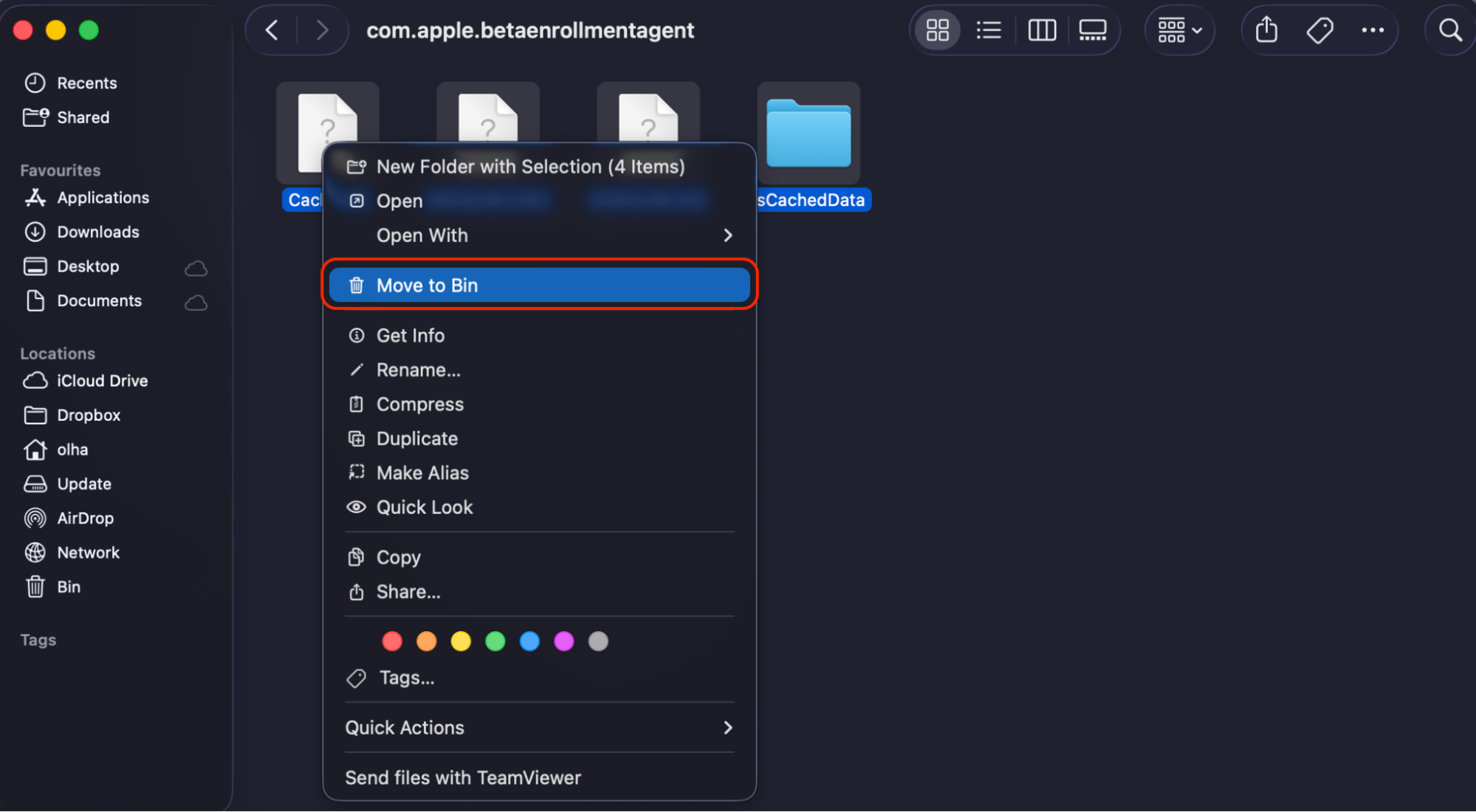Choose Quick Look from the context menu
Screen dimensions: 1476x812
539,507
